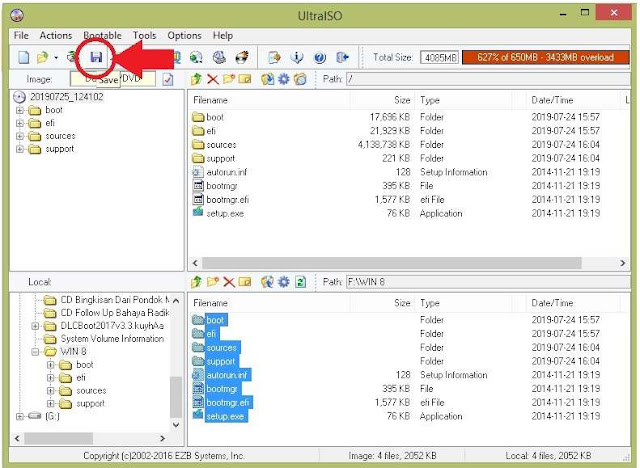Select autorun.inf in the image file list

click(227, 172)
